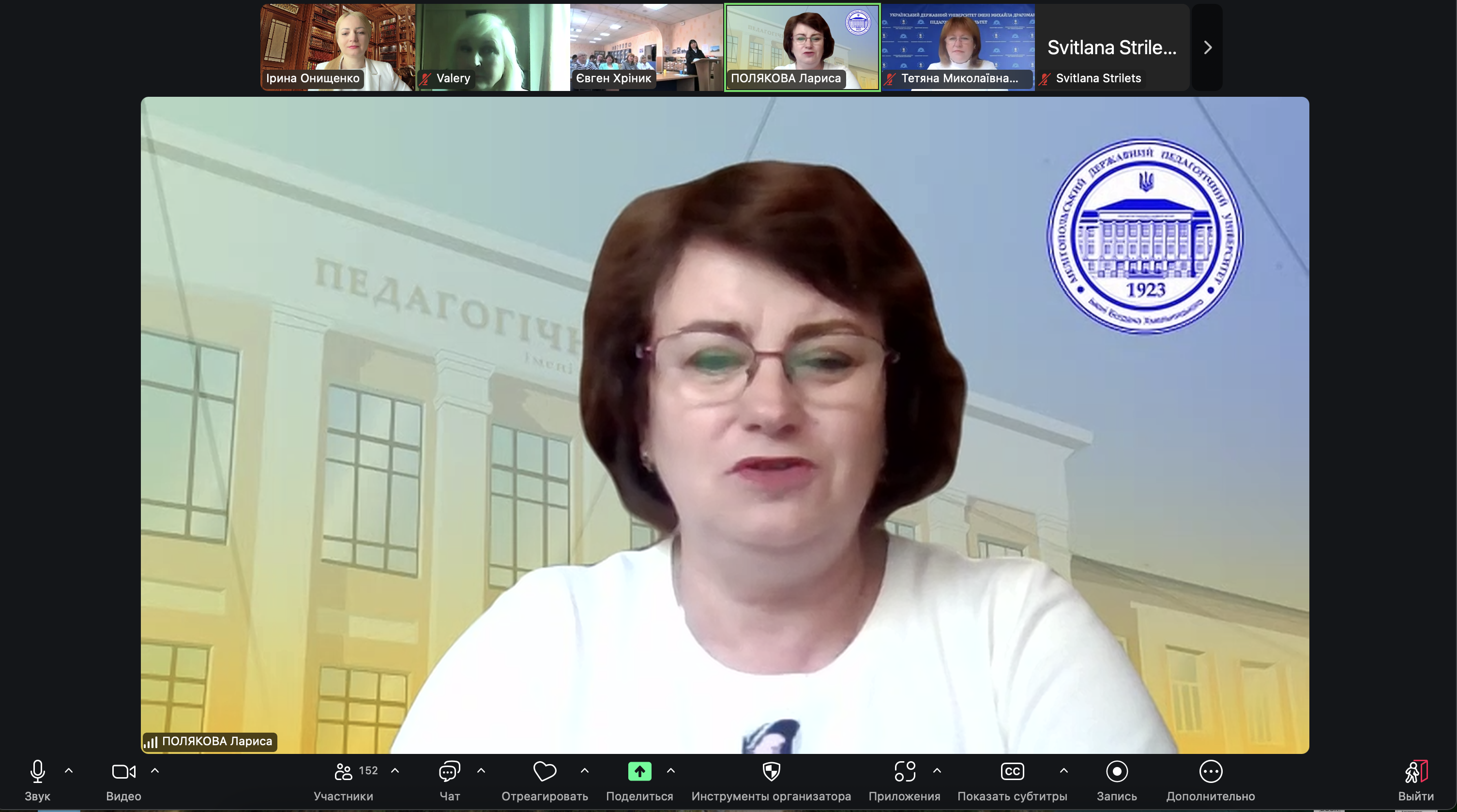Show next participants with right arrow
Viewport: 1457px width, 812px height.
click(x=1207, y=47)
